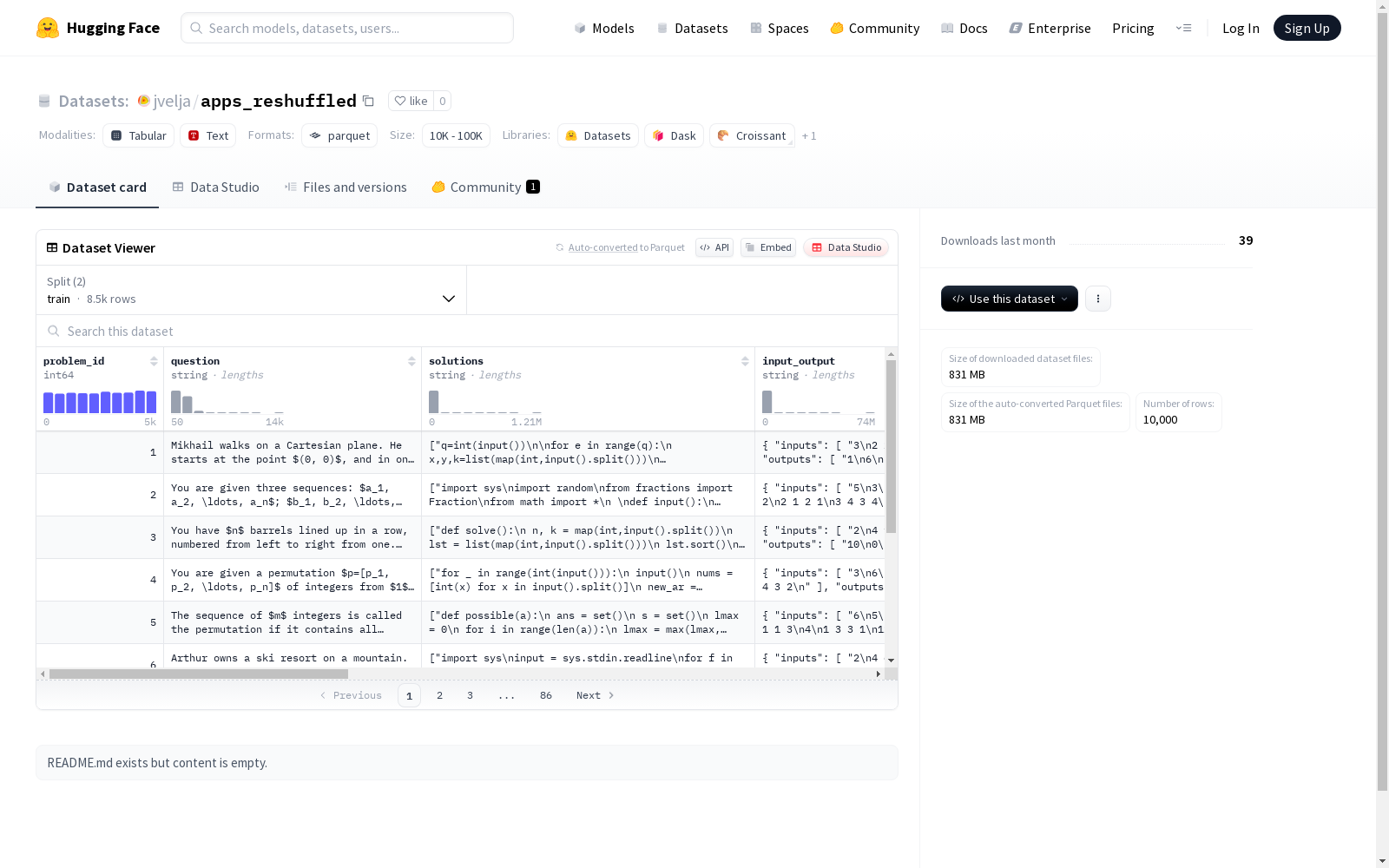Select the Text modality tag
This screenshot has width=1389, height=868.
pyautogui.click(x=208, y=135)
